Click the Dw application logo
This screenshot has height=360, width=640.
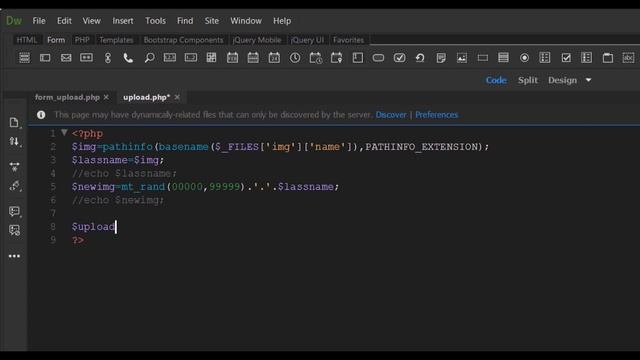[x=13, y=21]
